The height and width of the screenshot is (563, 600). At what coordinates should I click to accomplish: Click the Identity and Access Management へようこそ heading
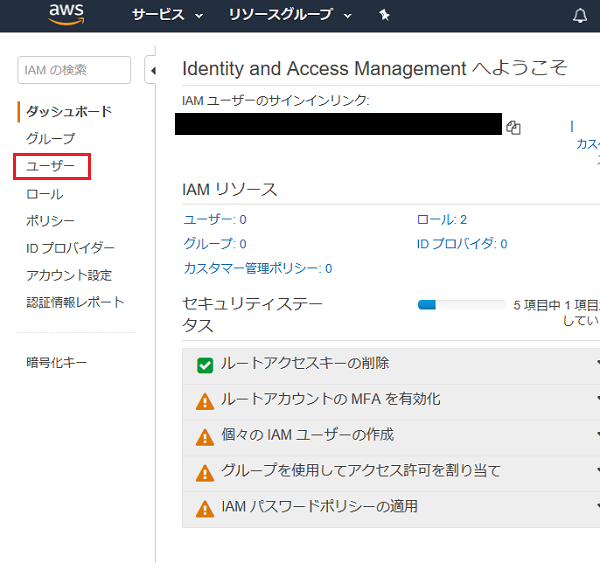[x=375, y=69]
